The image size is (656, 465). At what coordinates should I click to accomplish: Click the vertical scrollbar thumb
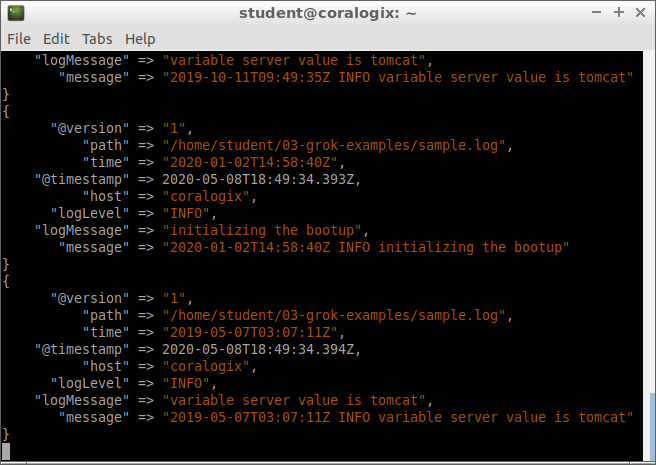(x=652, y=427)
